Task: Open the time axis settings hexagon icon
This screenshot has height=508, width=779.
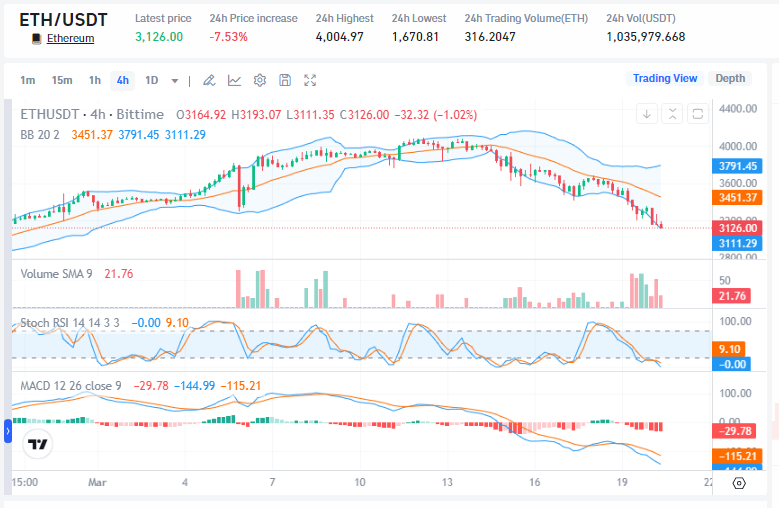Action: tap(739, 482)
